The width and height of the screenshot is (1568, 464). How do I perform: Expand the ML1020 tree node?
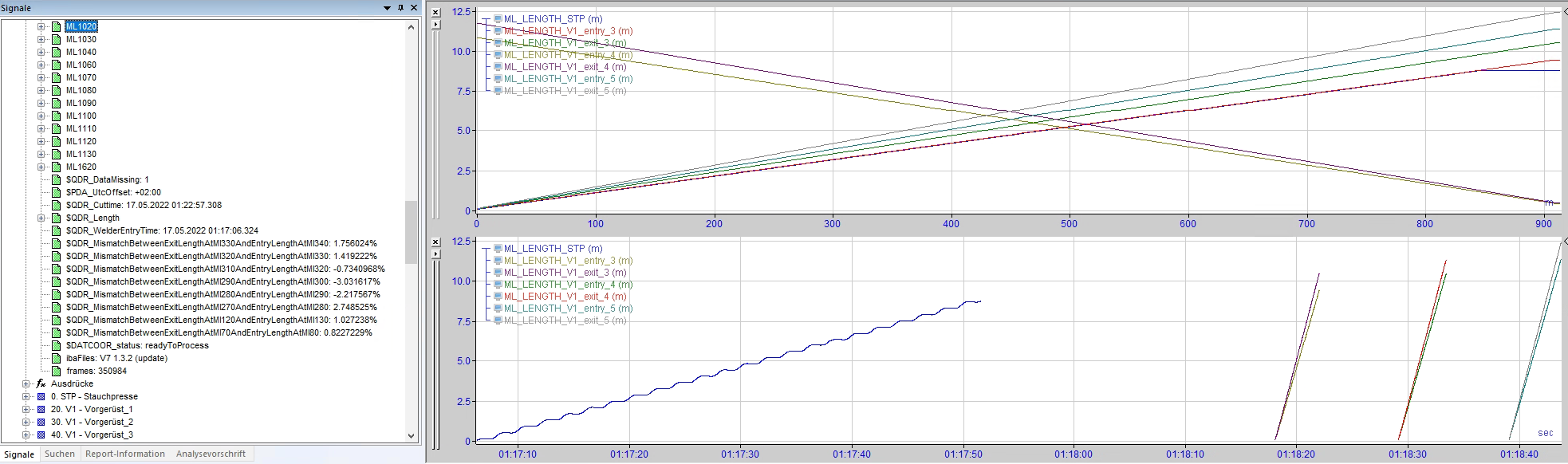pos(41,26)
